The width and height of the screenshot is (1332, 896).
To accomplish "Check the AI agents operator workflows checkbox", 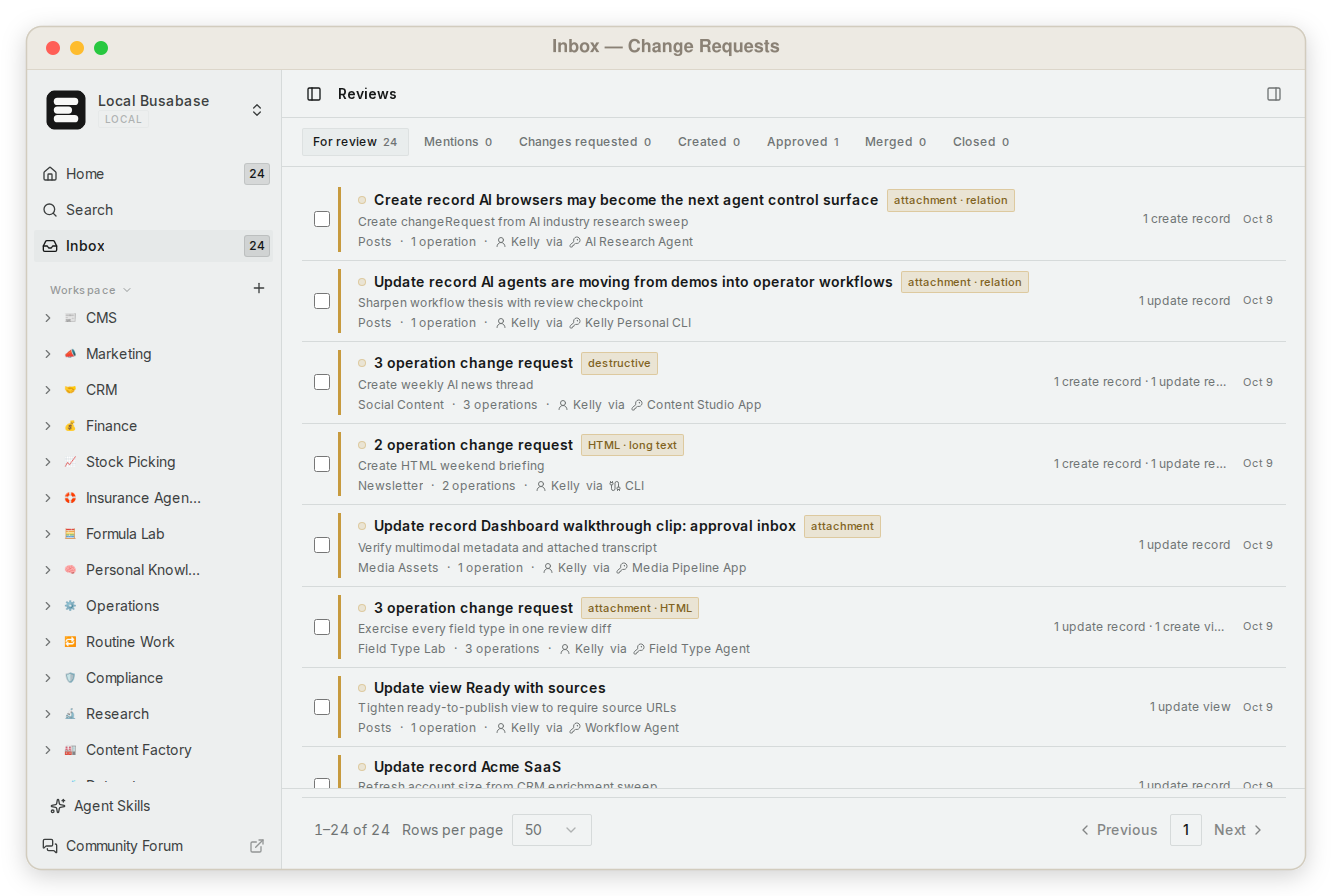I will click(x=322, y=301).
